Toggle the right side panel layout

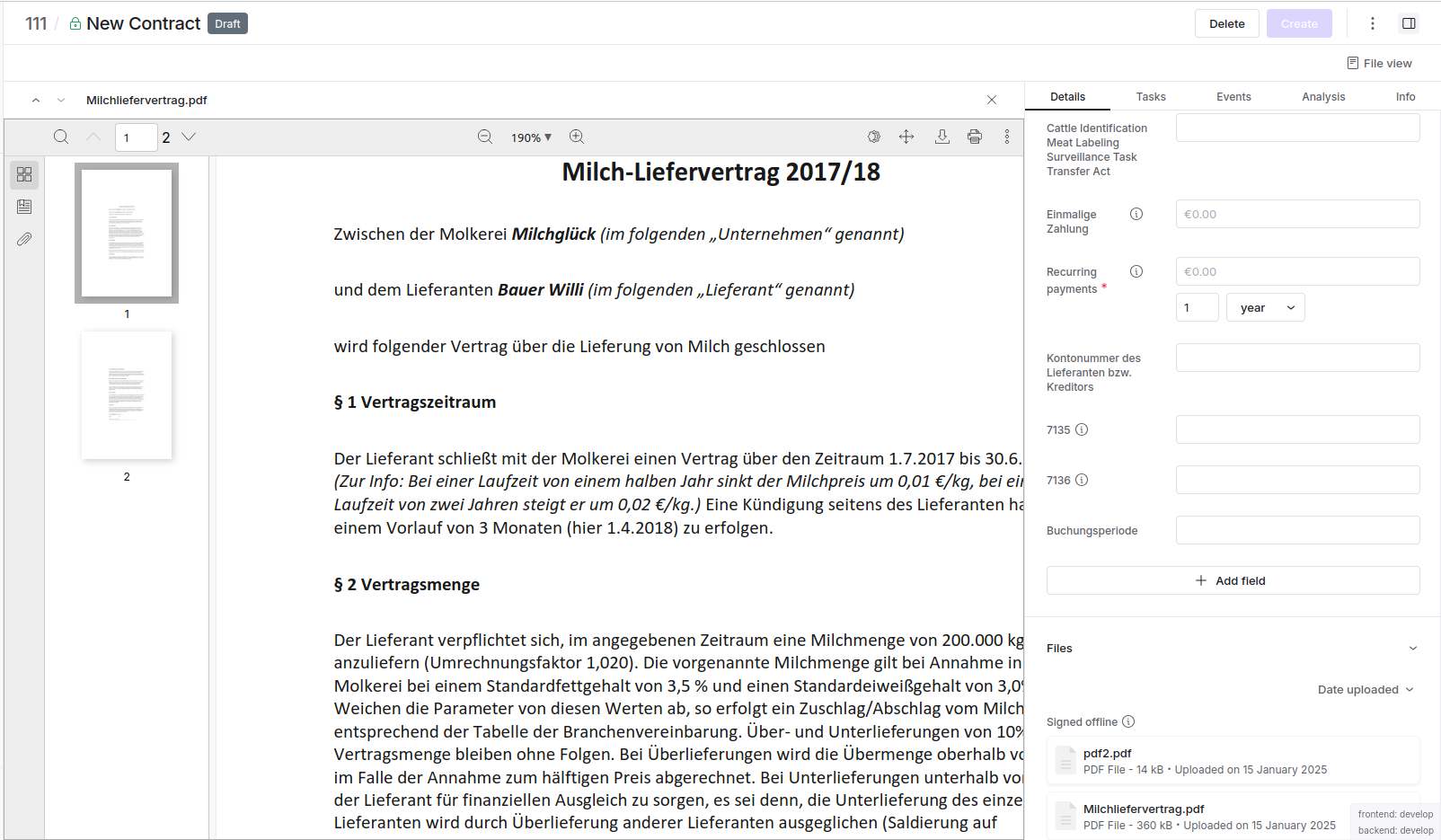pos(1409,23)
